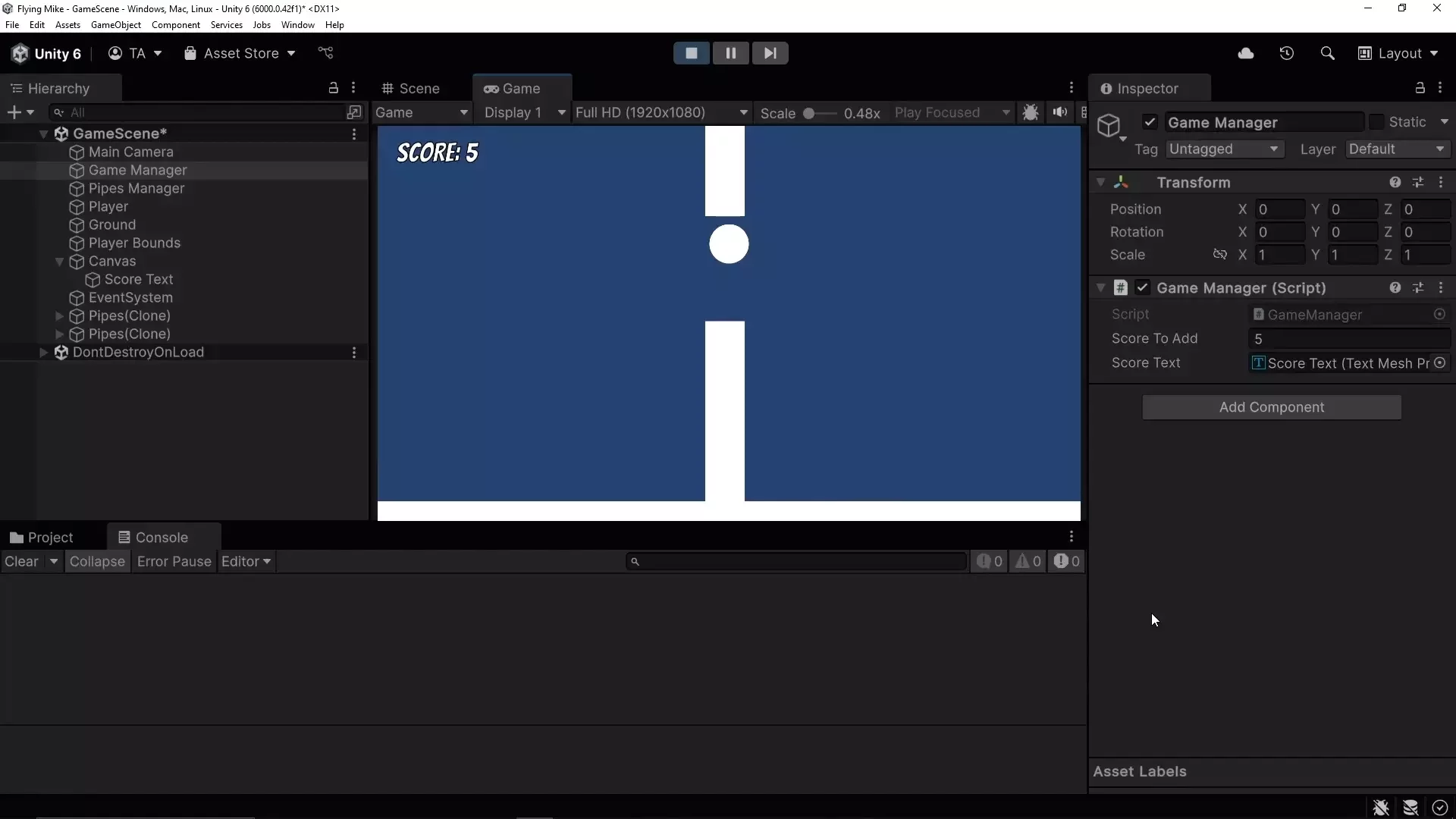
Task: Open the Tag Untagged dropdown
Action: tap(1224, 149)
